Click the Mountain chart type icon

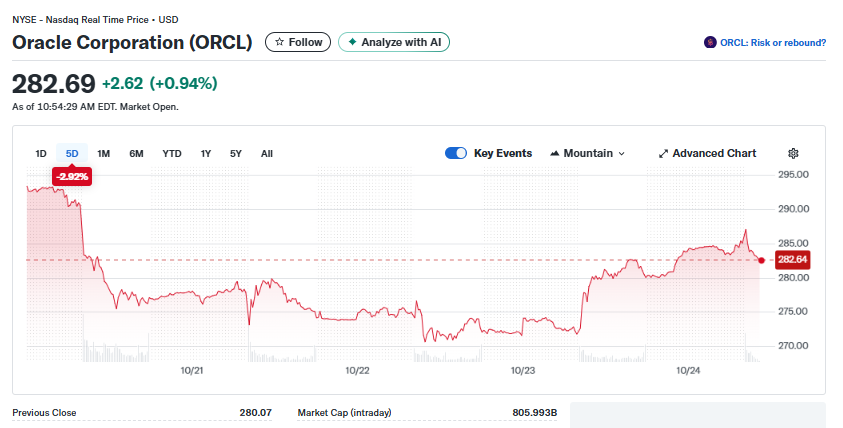coord(554,154)
